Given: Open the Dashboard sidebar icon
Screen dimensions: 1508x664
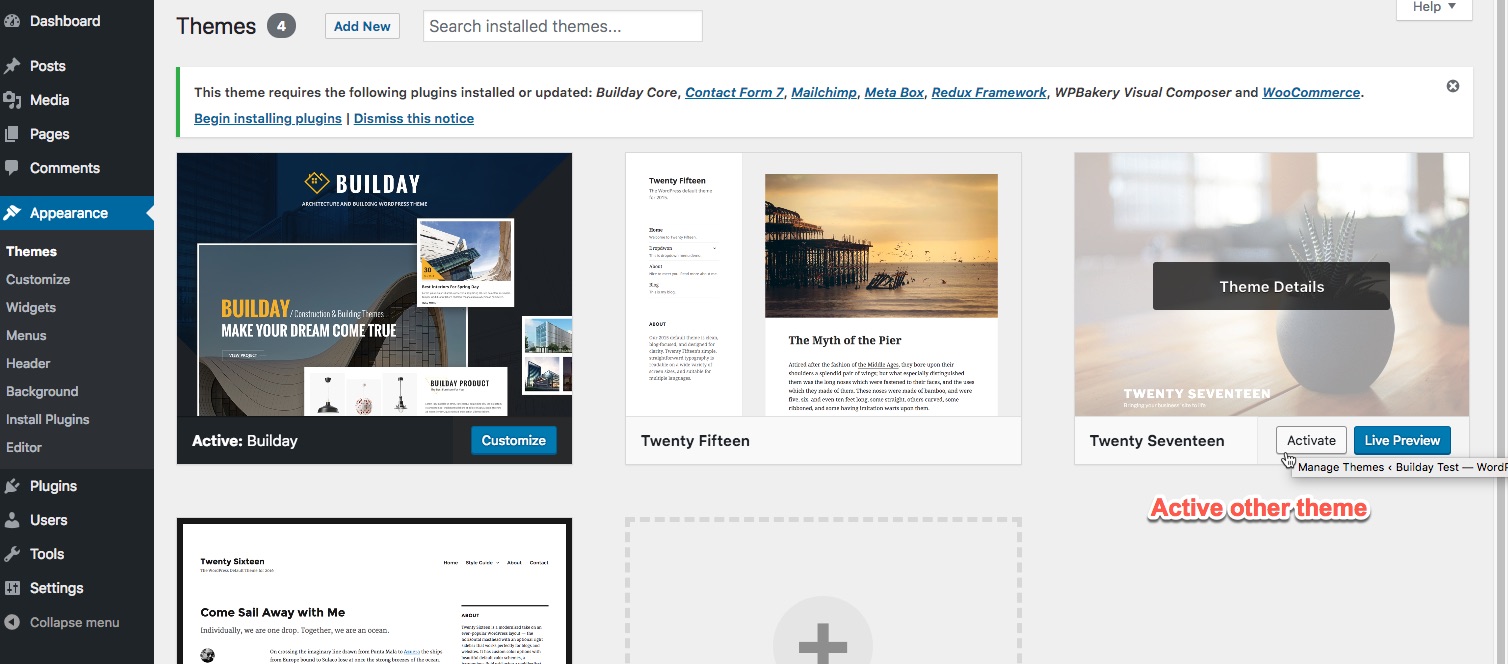Looking at the screenshot, I should tap(12, 21).
